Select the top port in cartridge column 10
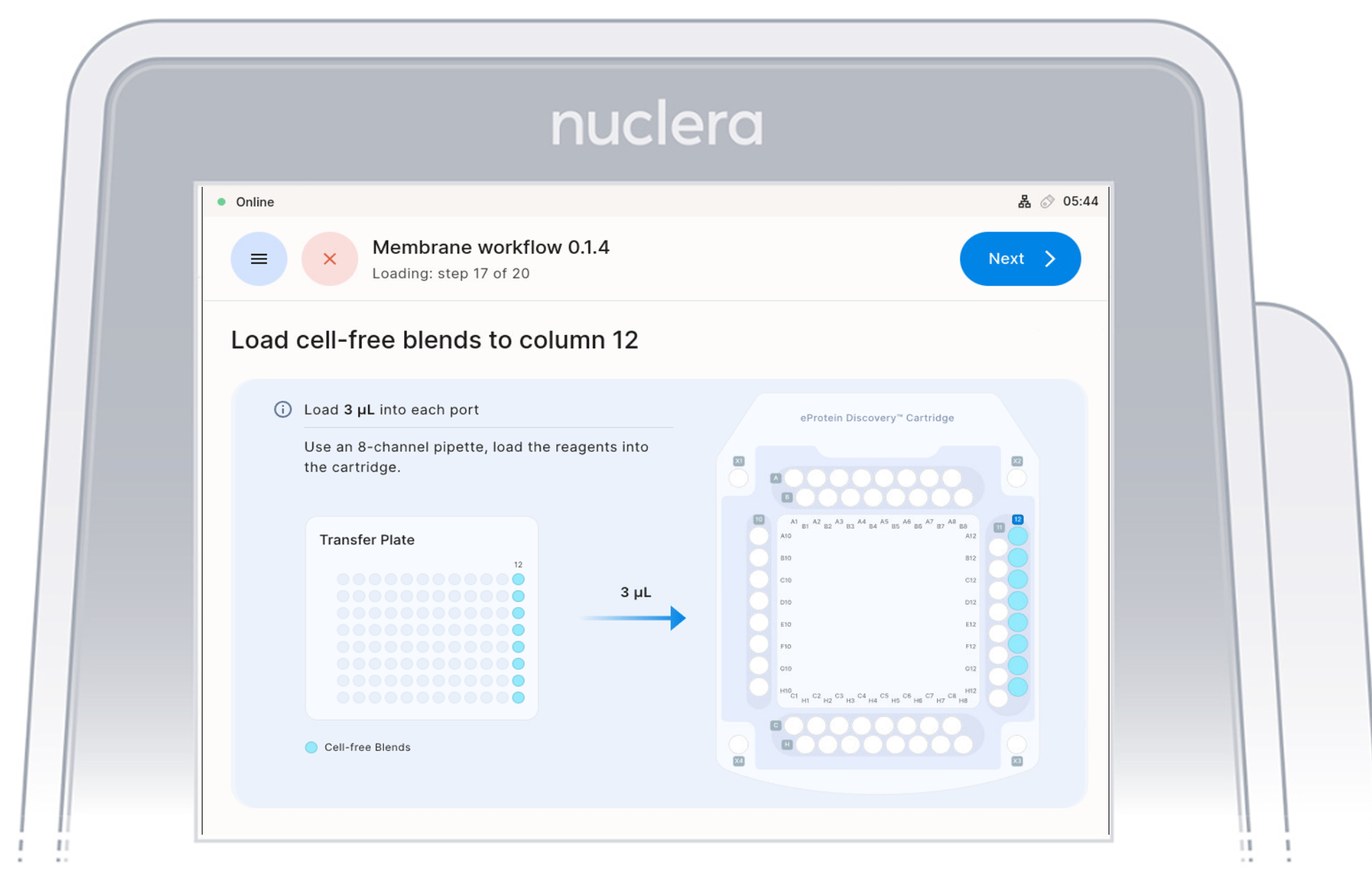The width and height of the screenshot is (1372, 876). pos(758,536)
